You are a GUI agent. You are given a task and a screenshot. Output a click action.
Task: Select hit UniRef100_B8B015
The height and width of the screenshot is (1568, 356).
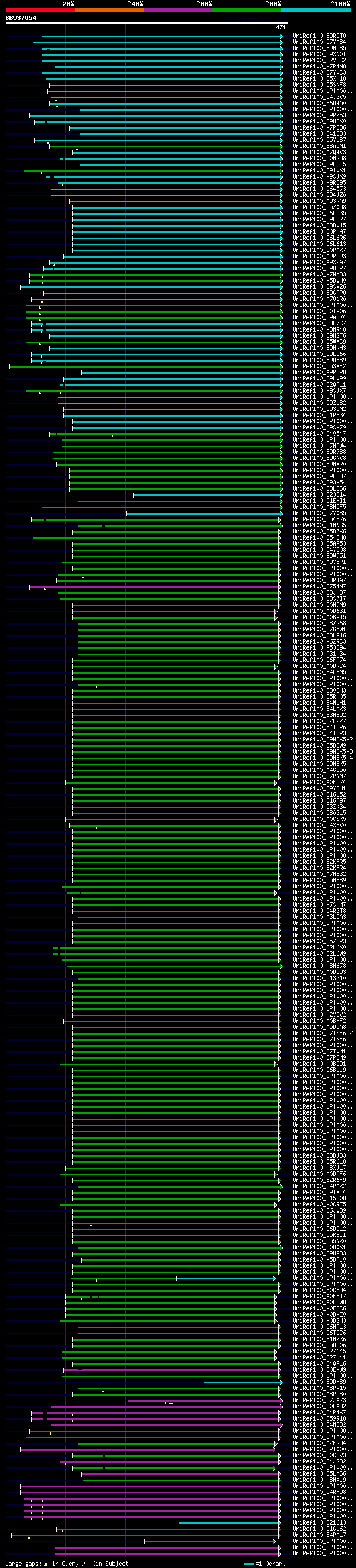(319, 225)
